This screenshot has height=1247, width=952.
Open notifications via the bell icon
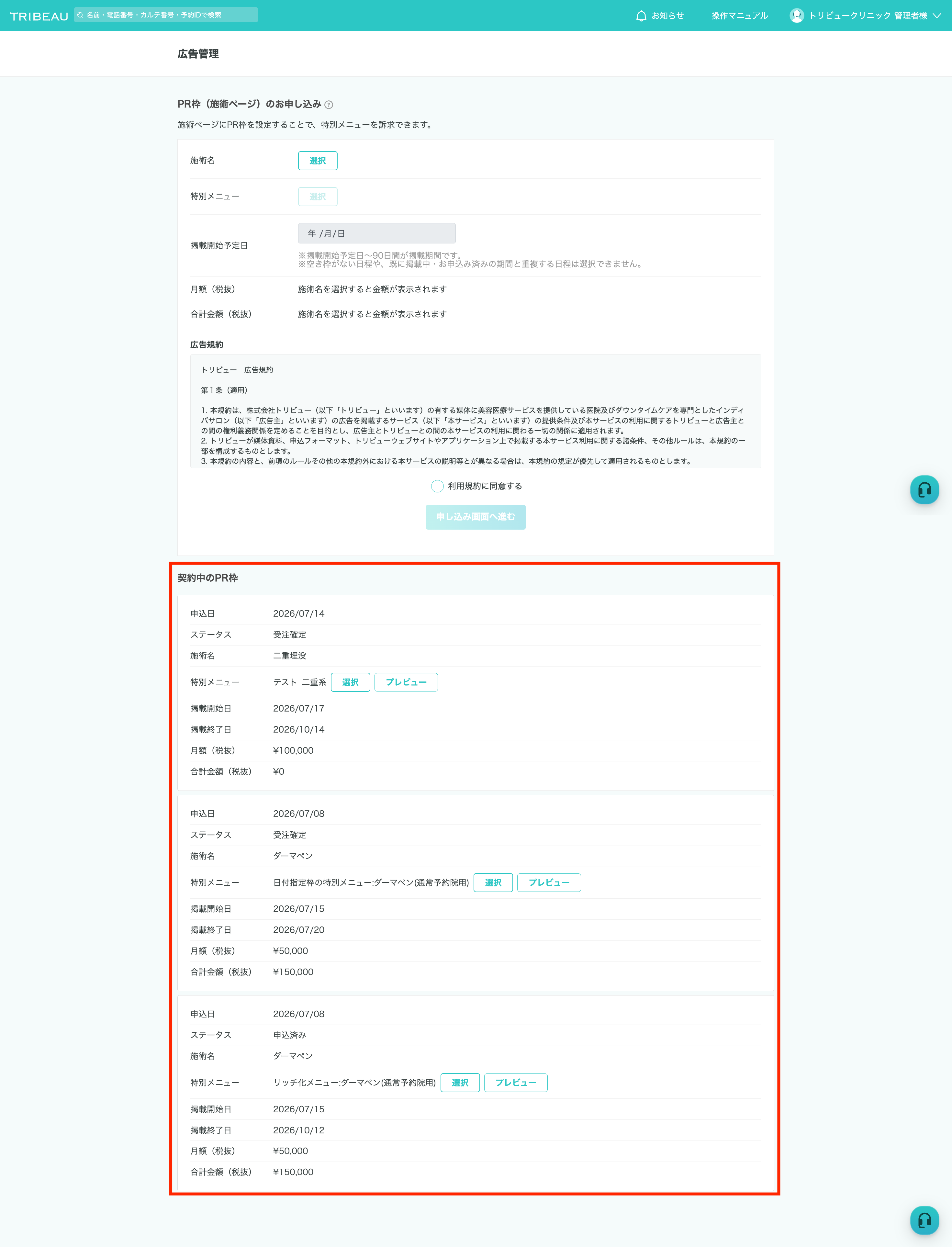point(641,16)
